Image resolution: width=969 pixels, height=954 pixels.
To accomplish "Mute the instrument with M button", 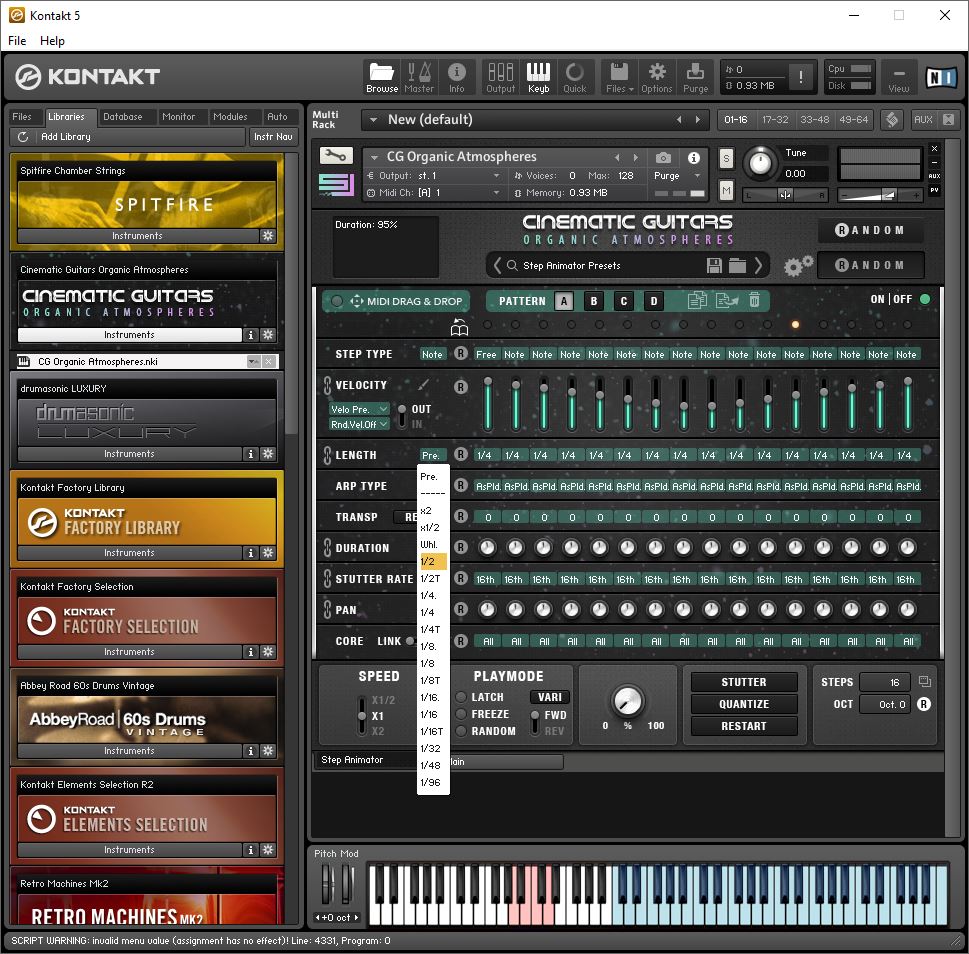I will [726, 191].
